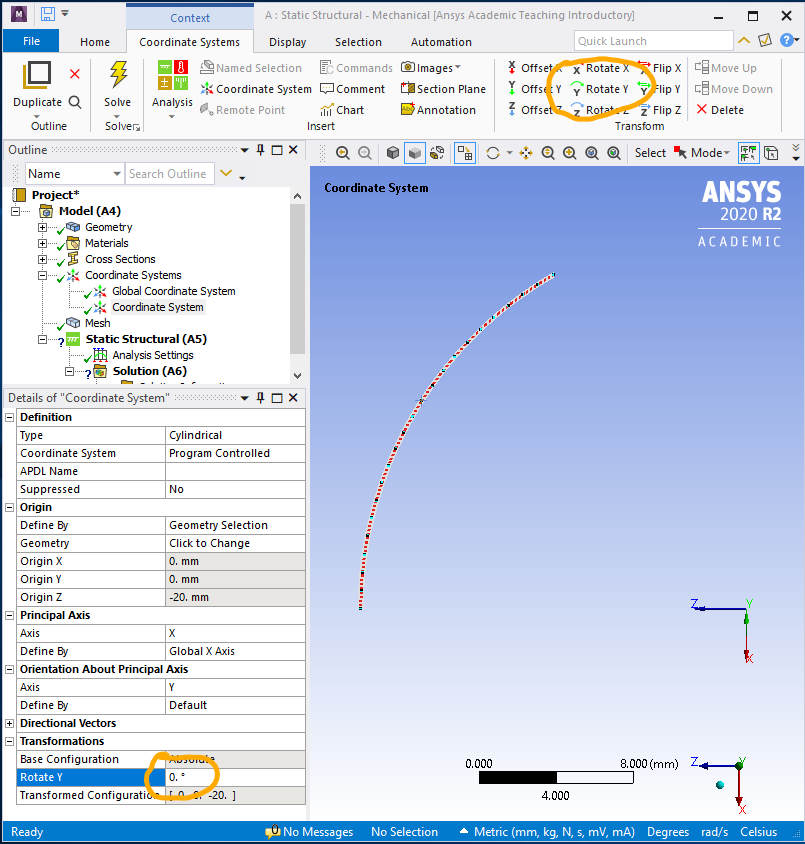
Task: Select the Mesh item in the tree
Action: (x=97, y=323)
